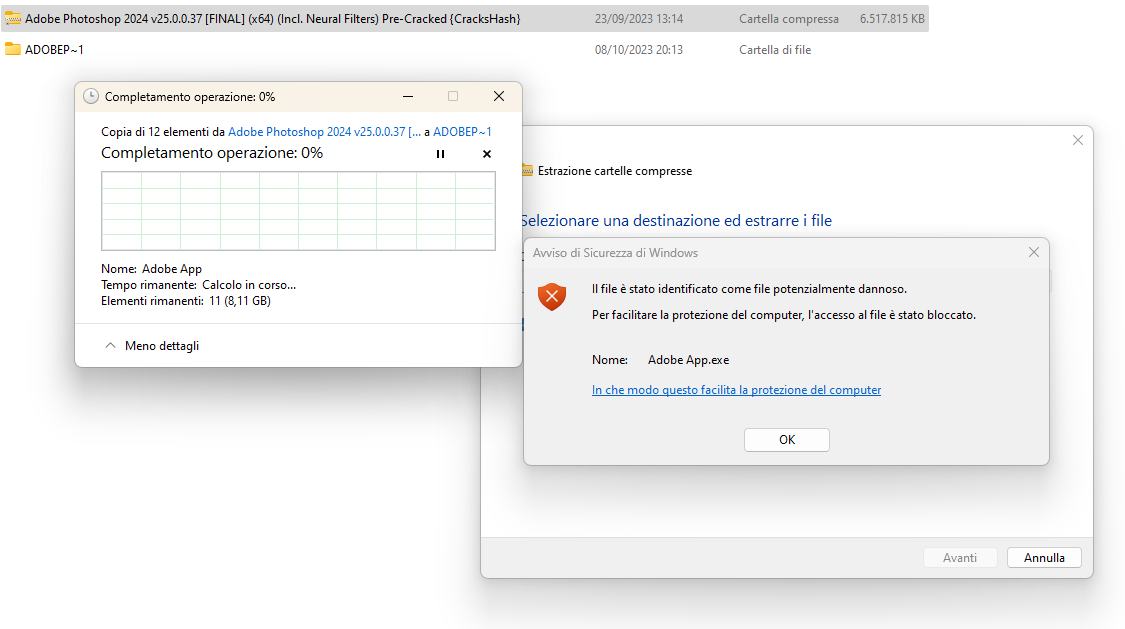
Task: Select the ADOBEP~1 folder row
Action: (464, 49)
